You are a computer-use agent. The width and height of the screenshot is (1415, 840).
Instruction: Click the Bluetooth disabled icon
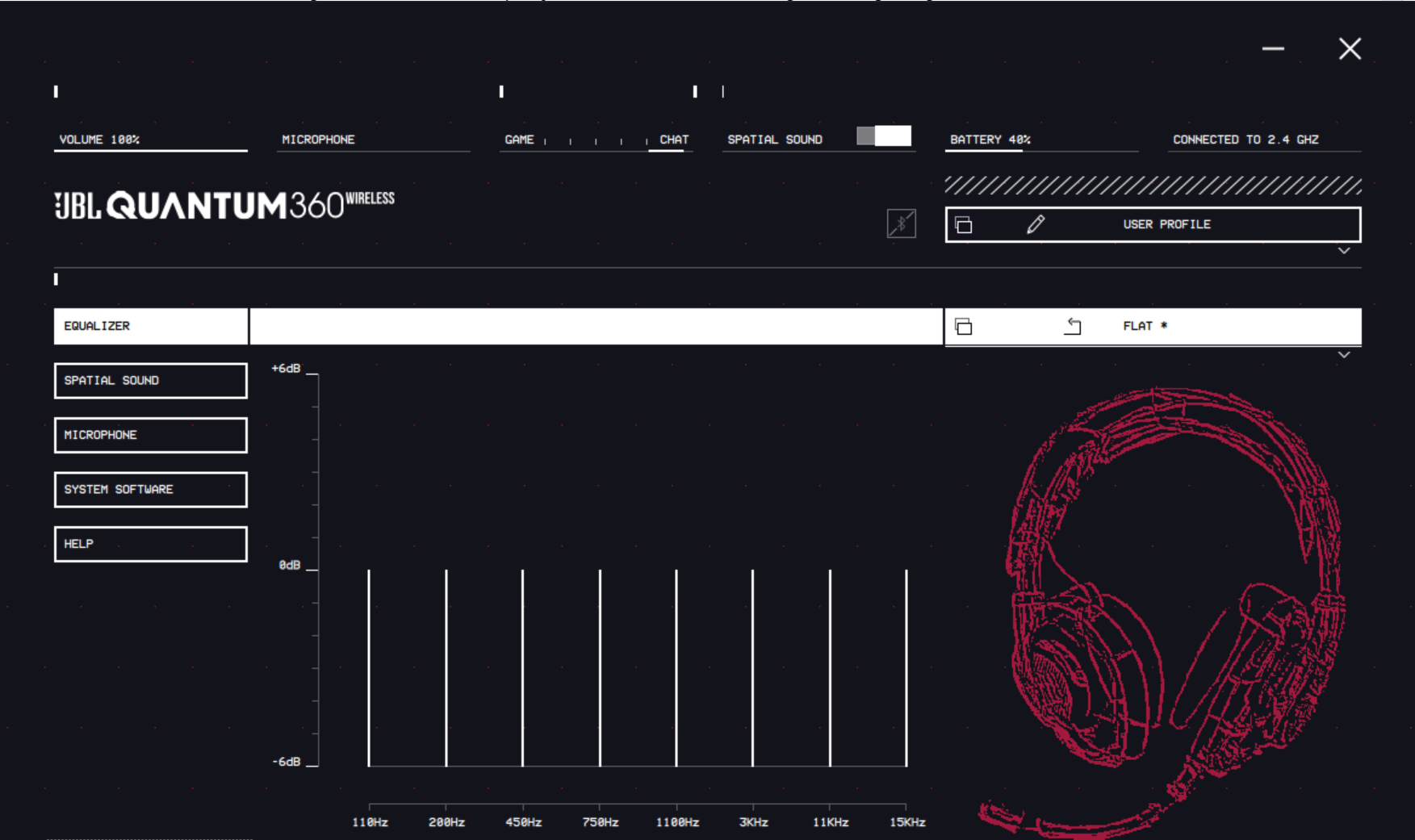(901, 224)
